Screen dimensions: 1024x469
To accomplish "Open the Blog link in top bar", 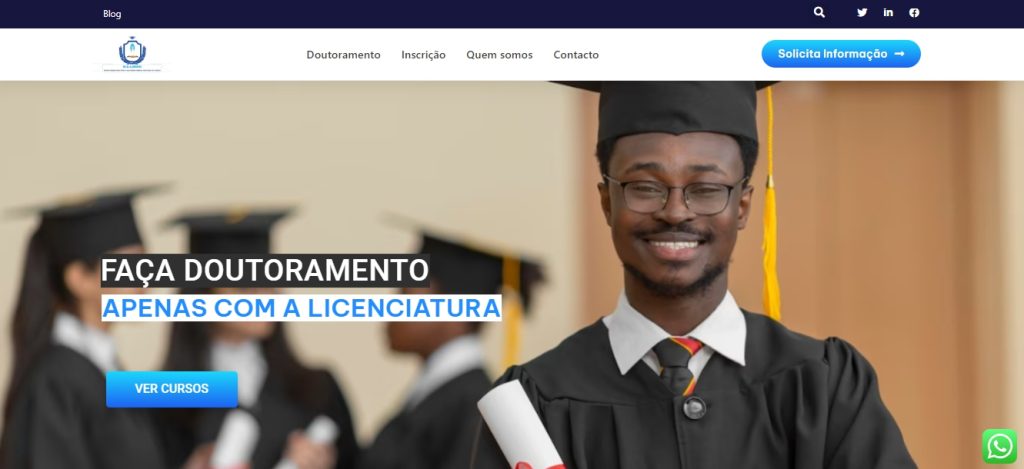I will pyautogui.click(x=112, y=14).
